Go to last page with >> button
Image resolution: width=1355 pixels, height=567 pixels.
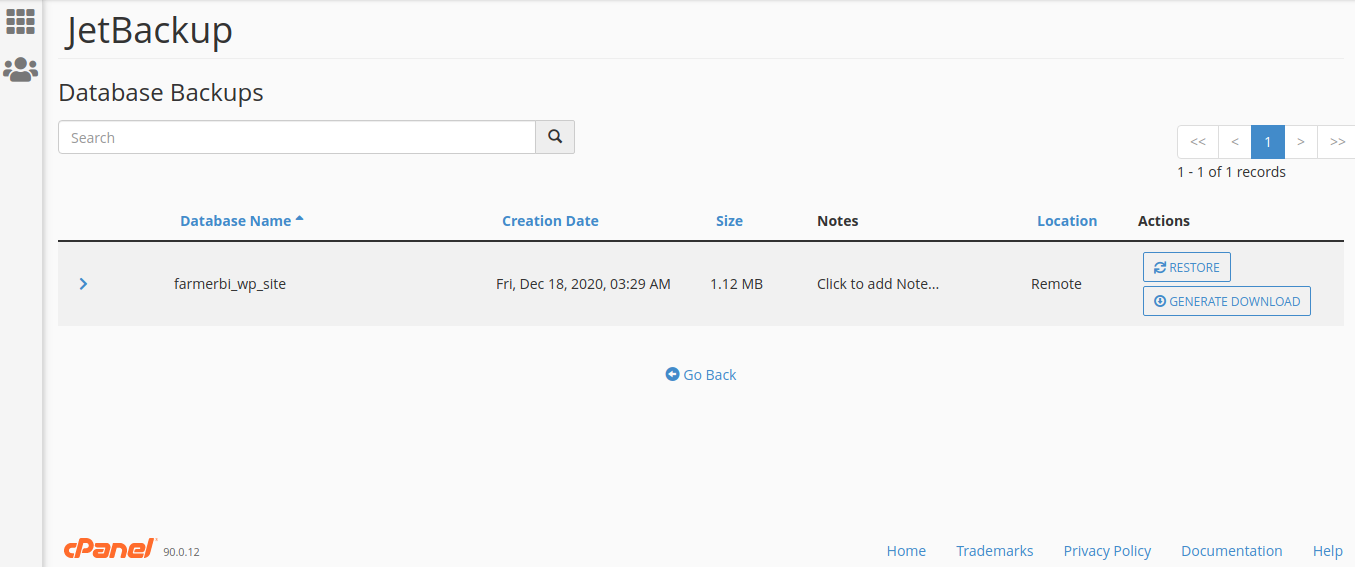(1337, 142)
